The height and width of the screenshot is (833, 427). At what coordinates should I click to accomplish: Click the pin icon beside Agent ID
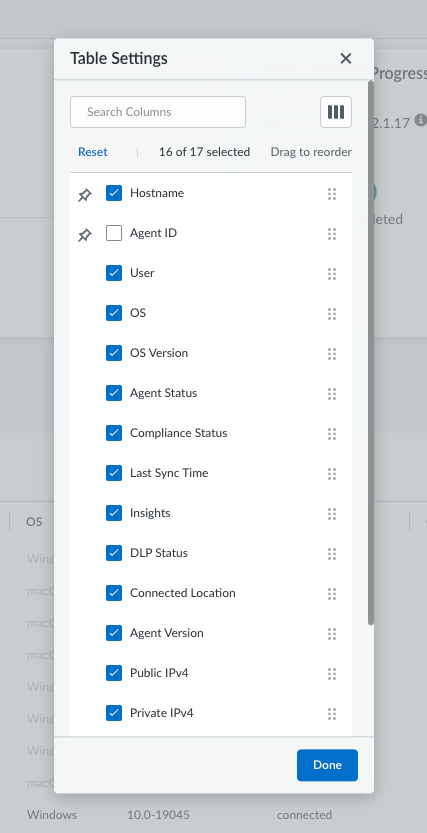click(84, 235)
